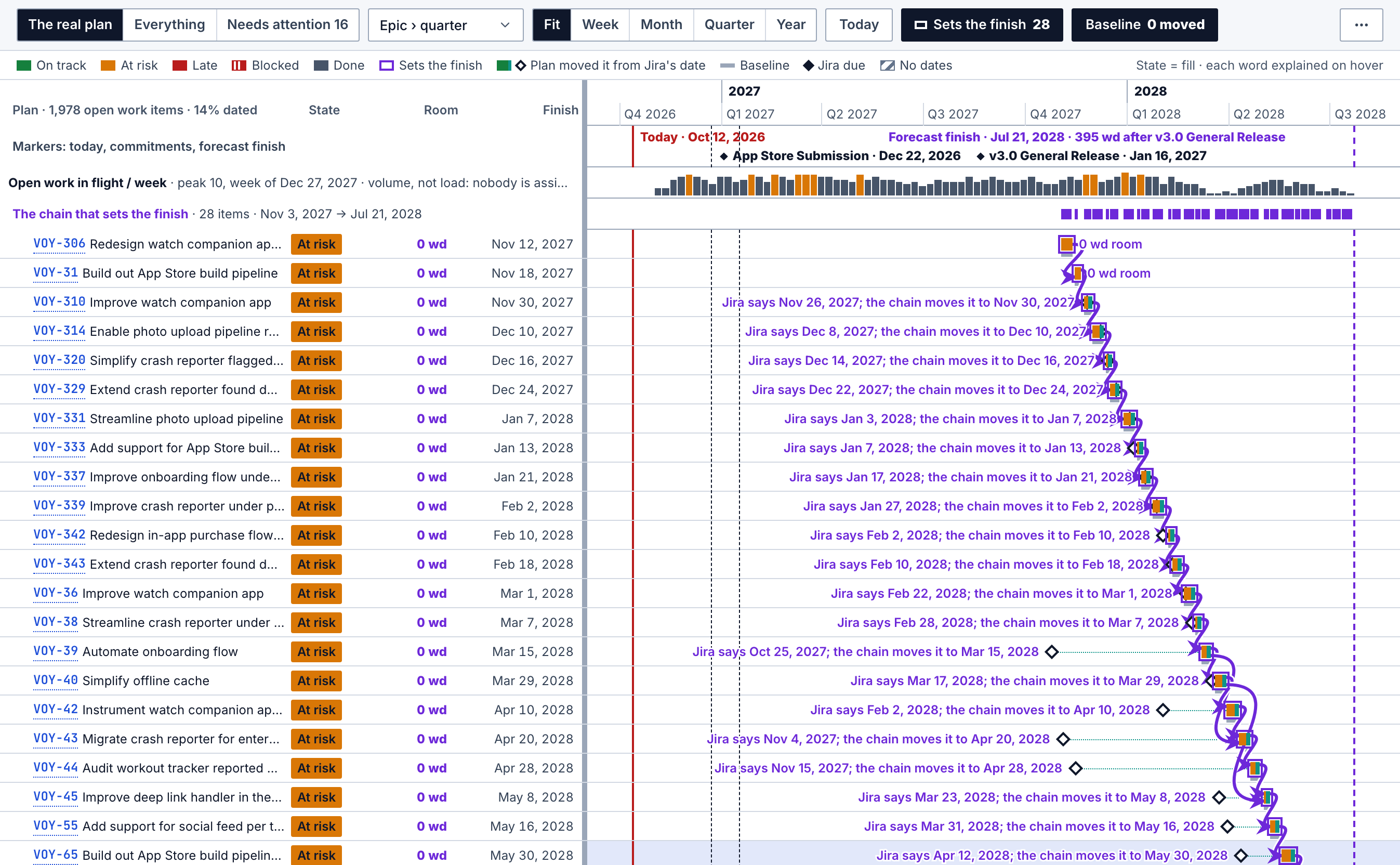1400x865 pixels.
Task: Click the App Store Submission milestone diamond
Action: pyautogui.click(x=723, y=156)
